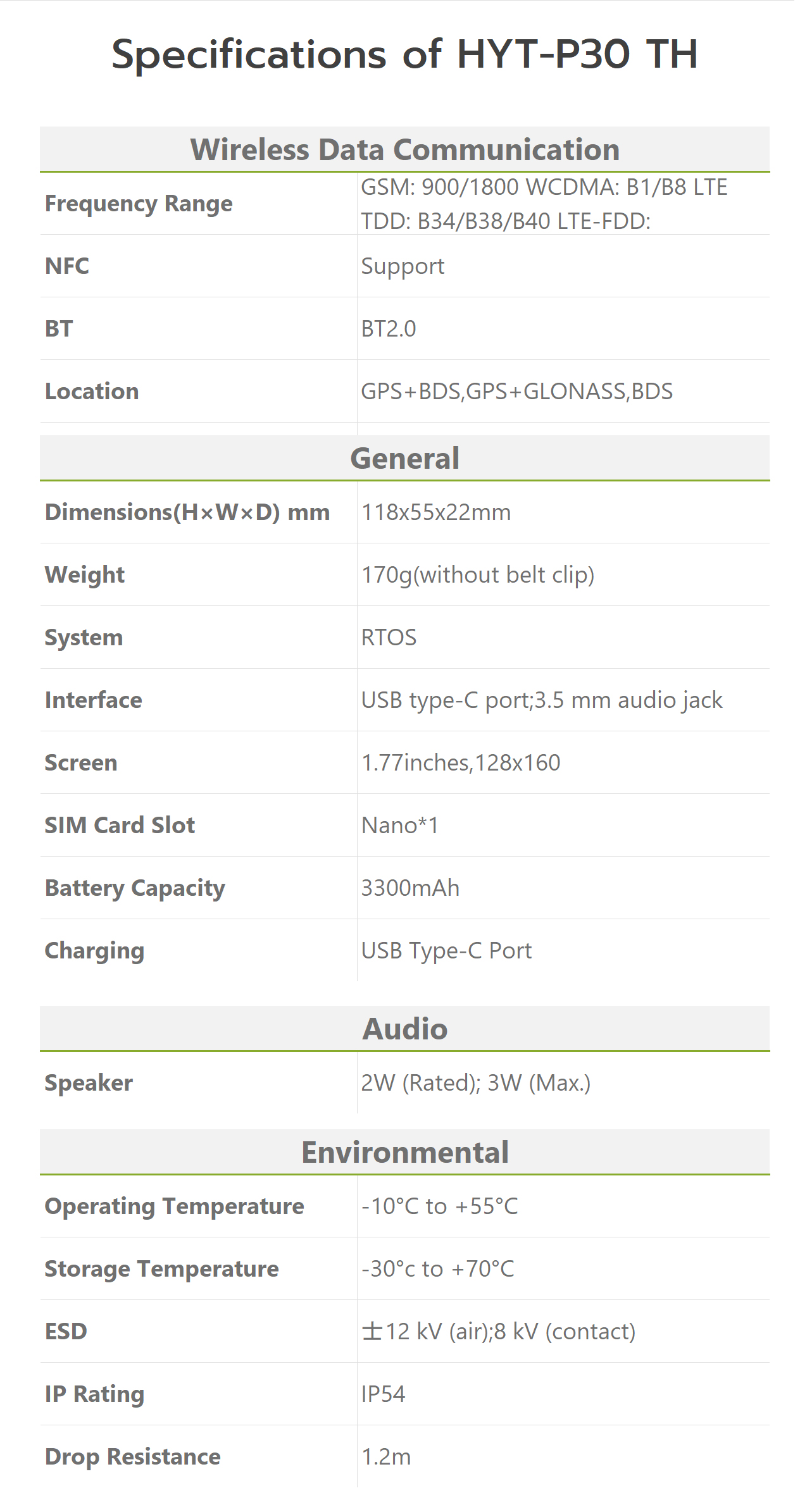
Task: Click the IP54 rating value
Action: [383, 1394]
